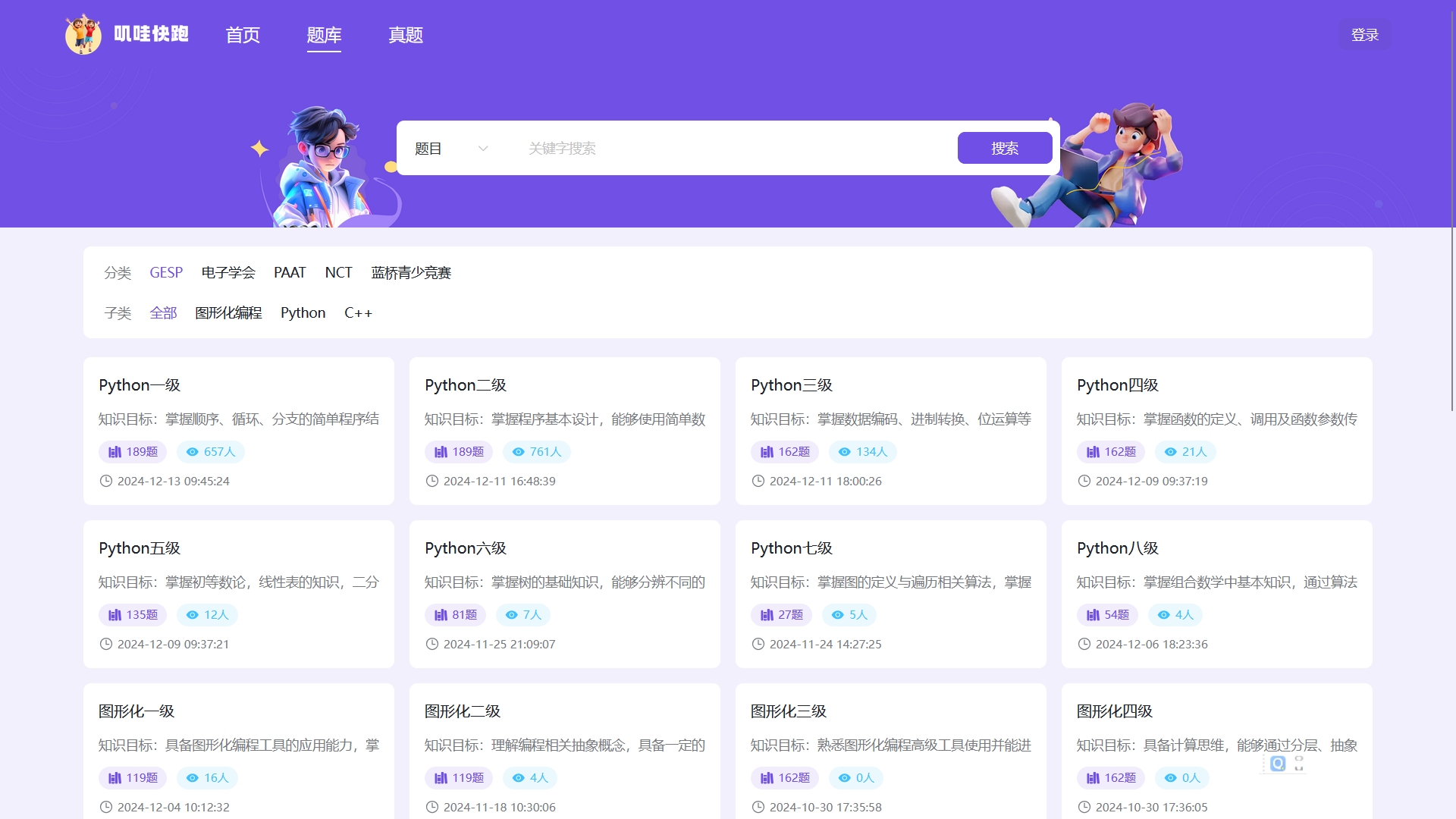The height and width of the screenshot is (819, 1456).
Task: Click the 登录 login button
Action: point(1365,35)
